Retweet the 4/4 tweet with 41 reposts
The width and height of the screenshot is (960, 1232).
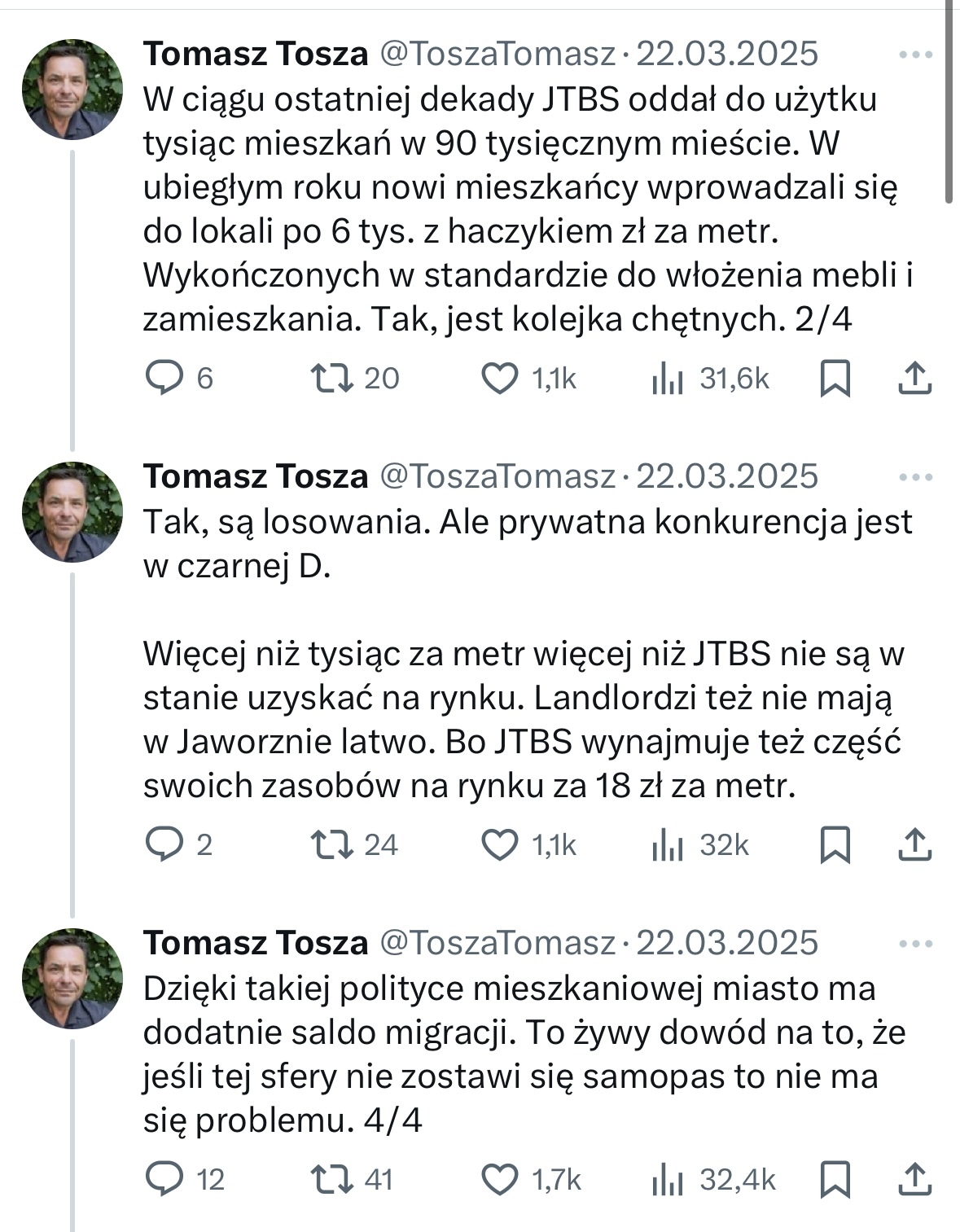tap(332, 1178)
